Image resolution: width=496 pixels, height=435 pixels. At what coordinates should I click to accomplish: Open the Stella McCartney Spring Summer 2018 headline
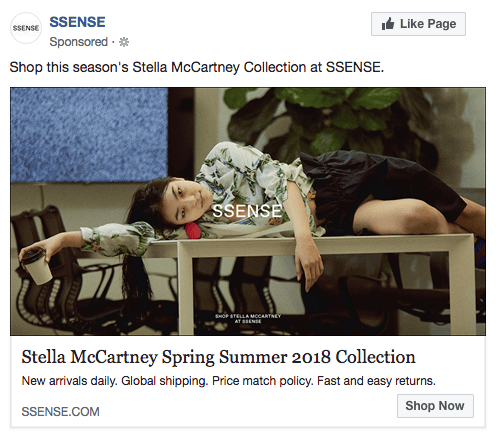(x=218, y=357)
